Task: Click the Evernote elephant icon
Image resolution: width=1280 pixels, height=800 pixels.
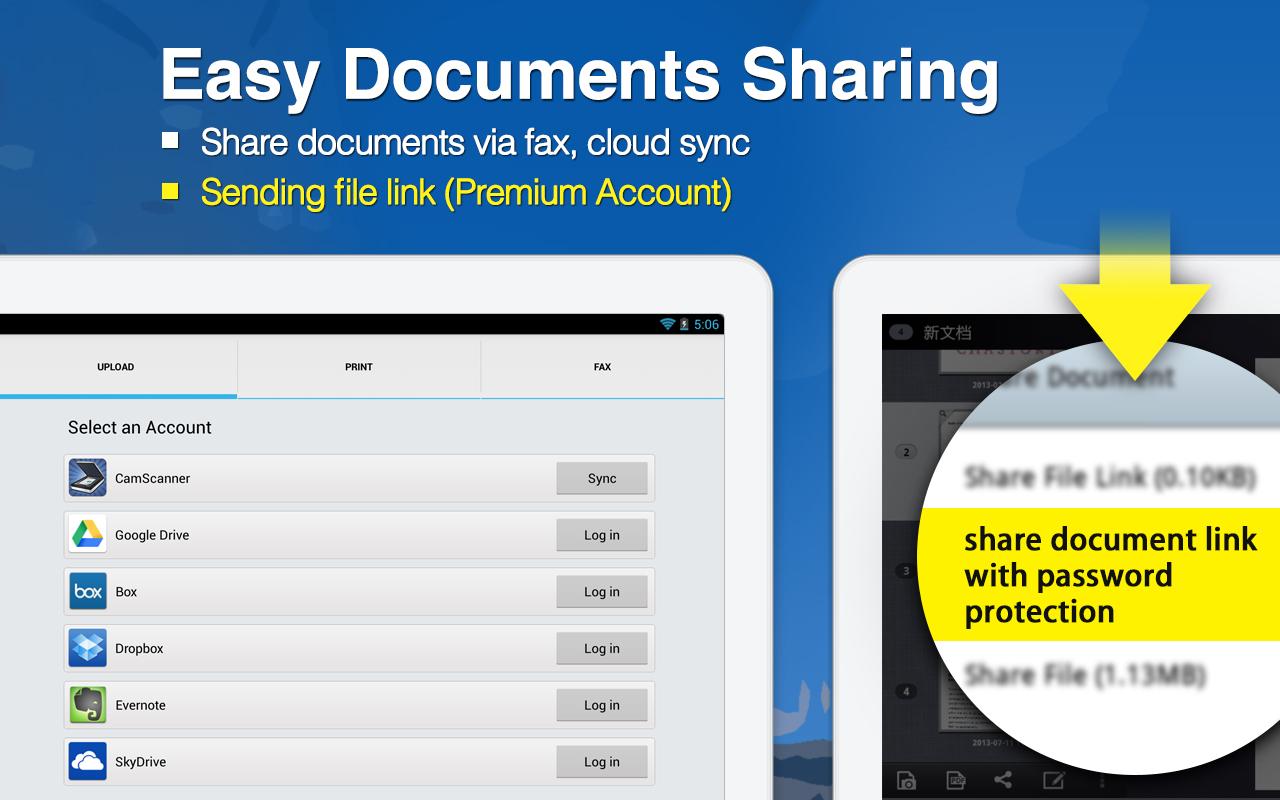Action: 88,705
